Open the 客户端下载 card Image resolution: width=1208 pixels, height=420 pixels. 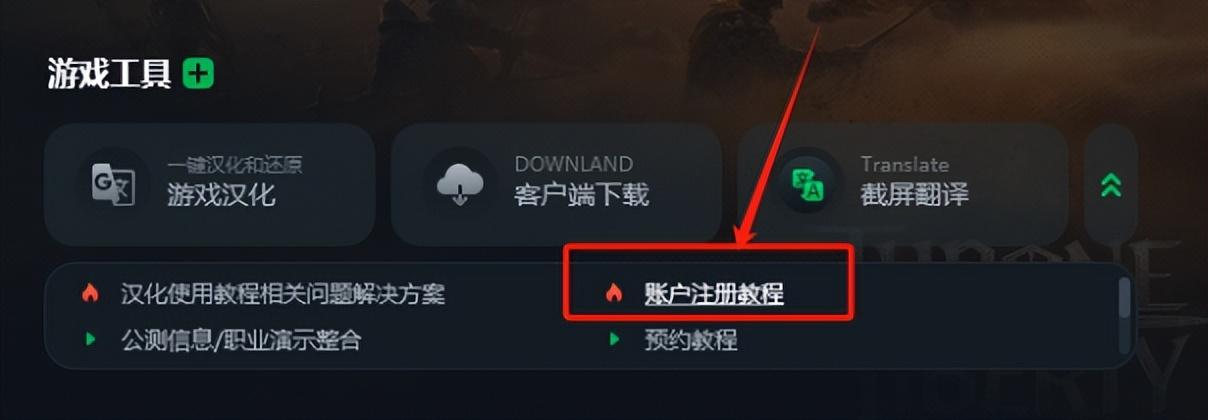pos(556,184)
